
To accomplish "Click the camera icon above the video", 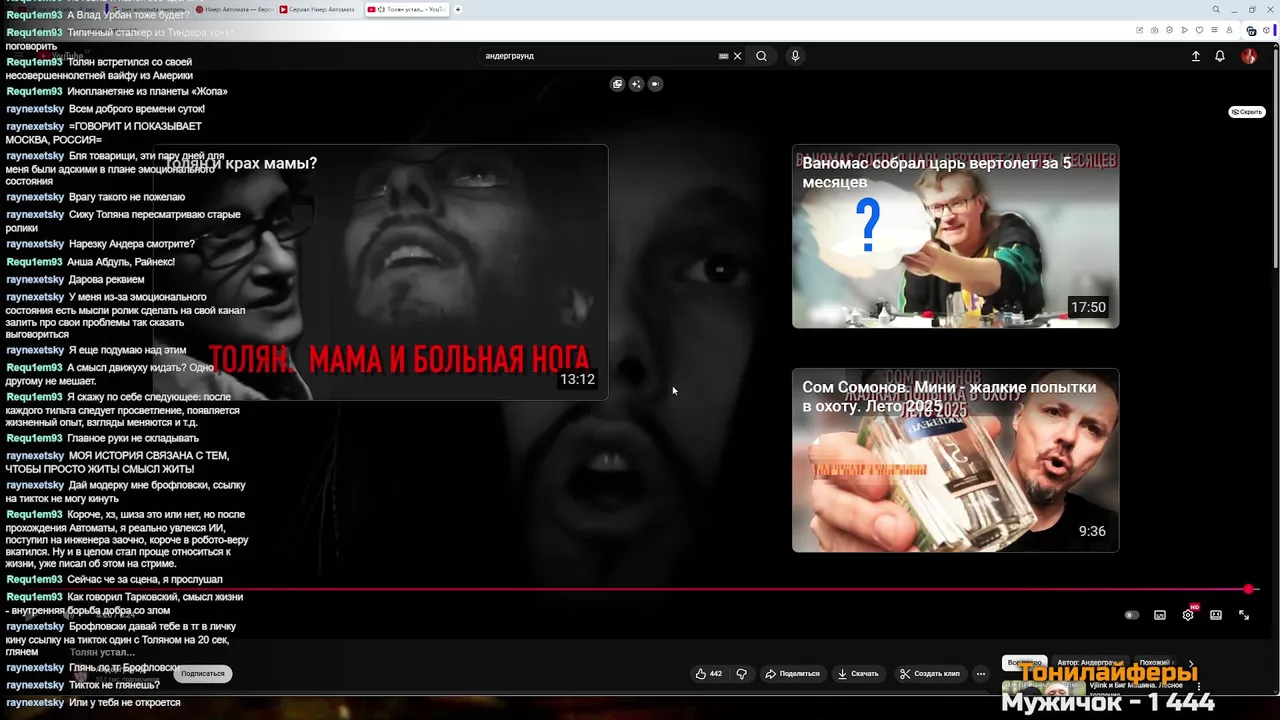I will pos(655,84).
